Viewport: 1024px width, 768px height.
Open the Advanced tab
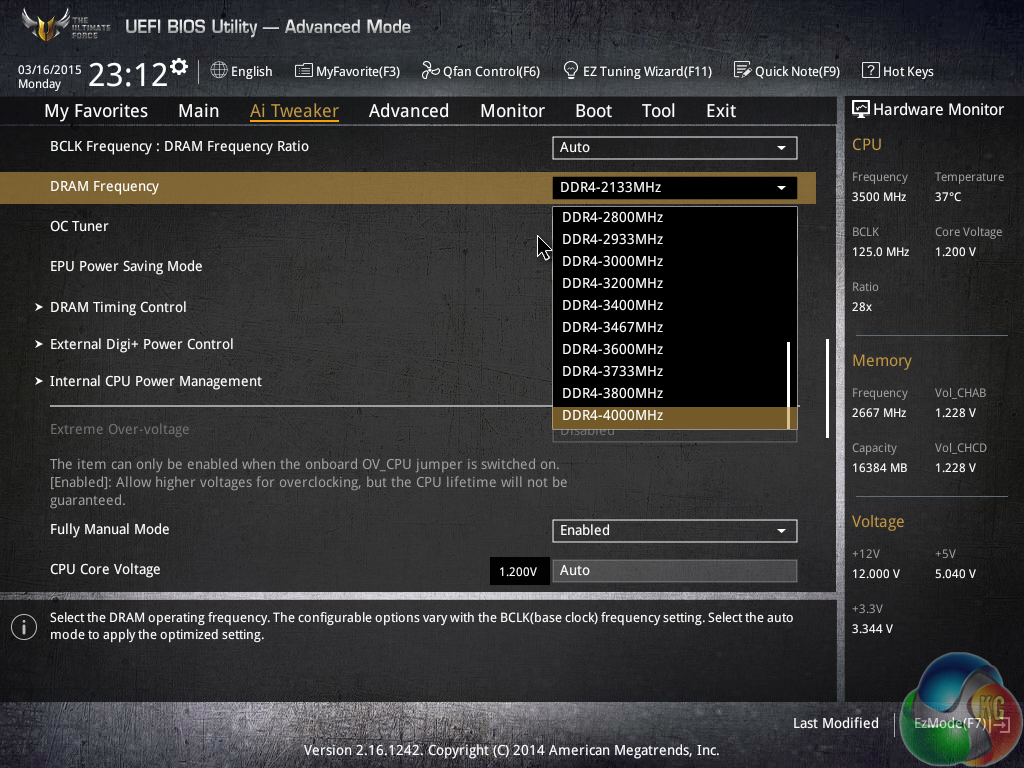pos(409,110)
